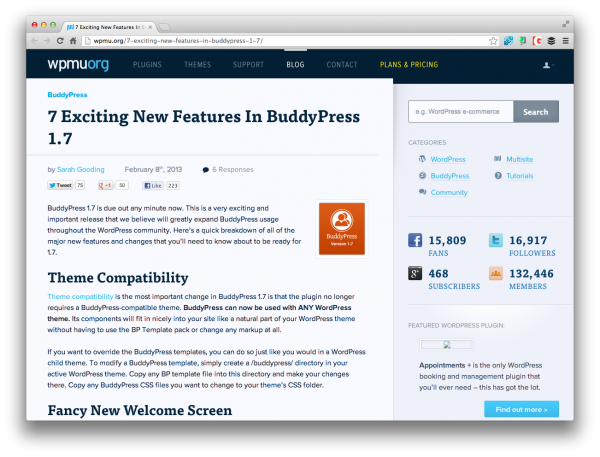The height and width of the screenshot is (457, 600).
Task: Click the browser forward arrow
Action: coord(47,41)
